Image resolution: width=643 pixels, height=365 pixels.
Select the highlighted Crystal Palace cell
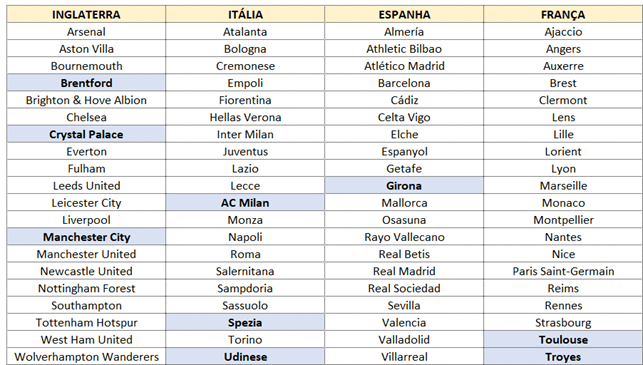[86, 134]
